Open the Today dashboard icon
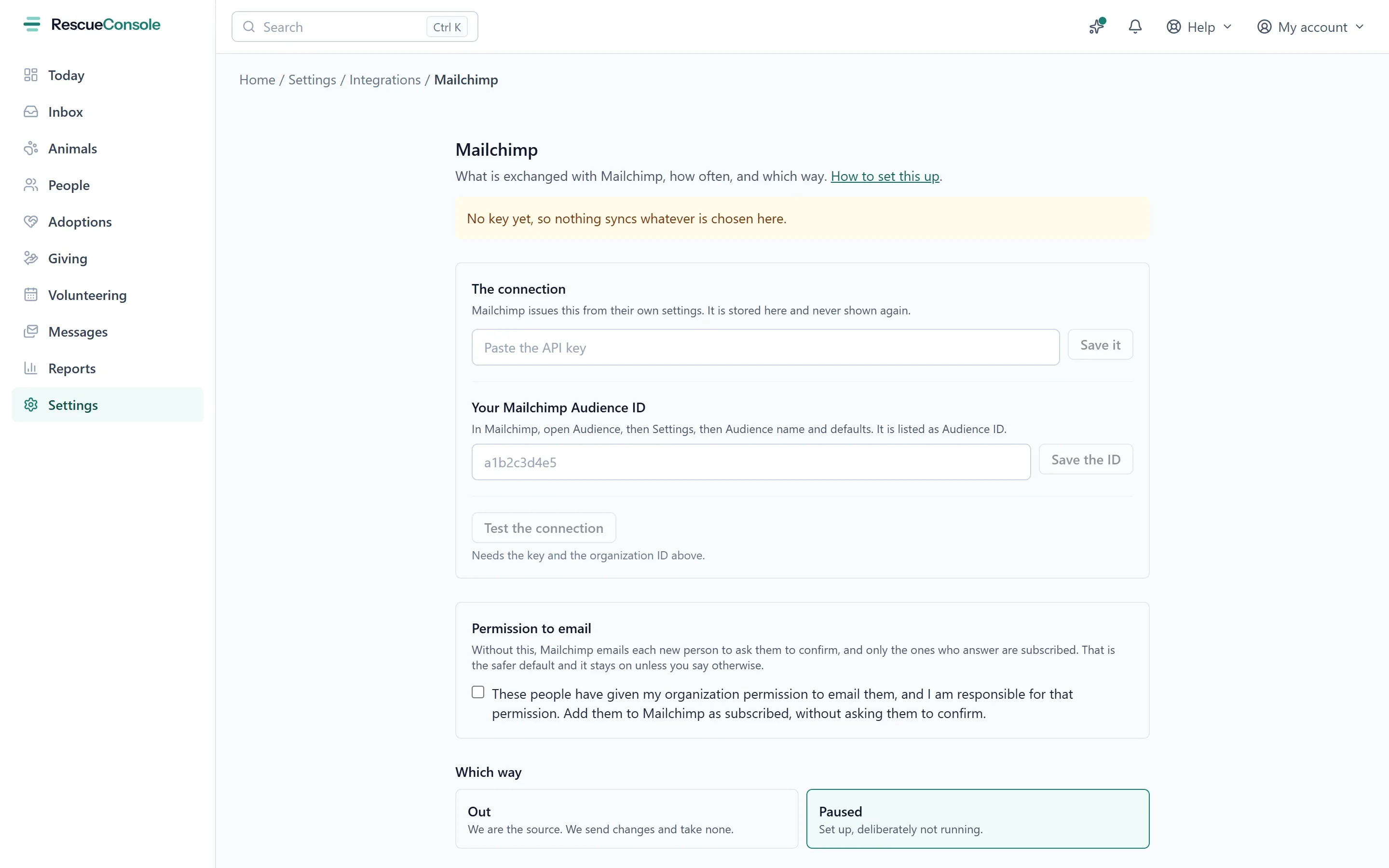Image resolution: width=1389 pixels, height=868 pixels. click(30, 75)
